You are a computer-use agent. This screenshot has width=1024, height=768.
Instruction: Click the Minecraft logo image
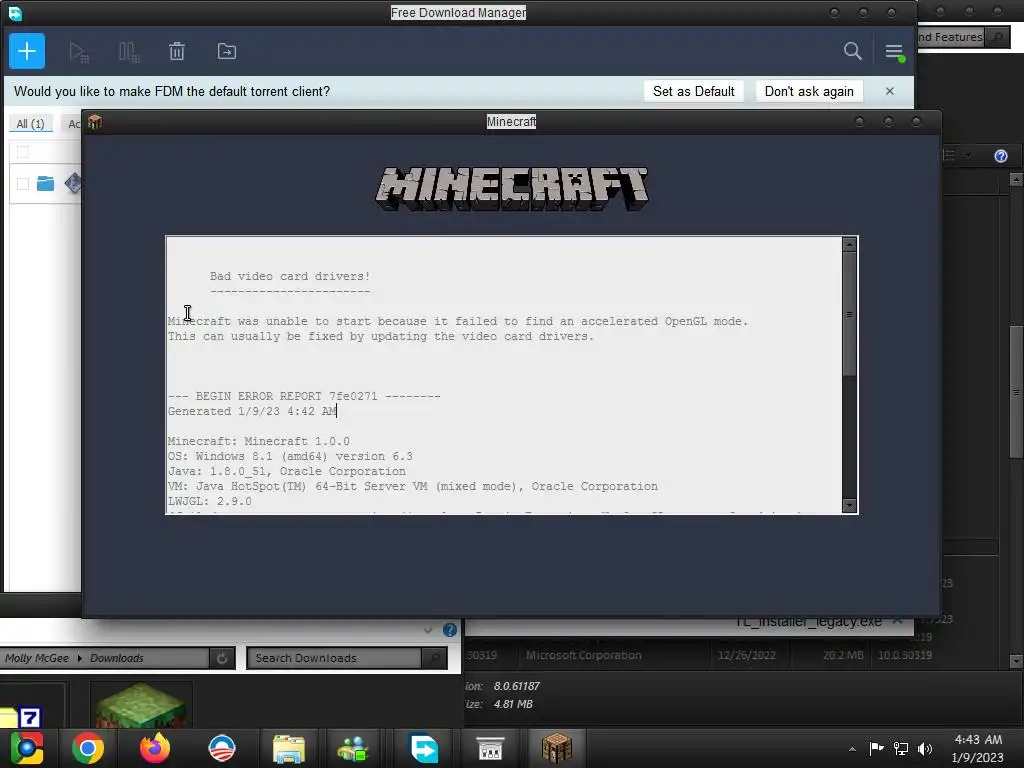(x=511, y=189)
